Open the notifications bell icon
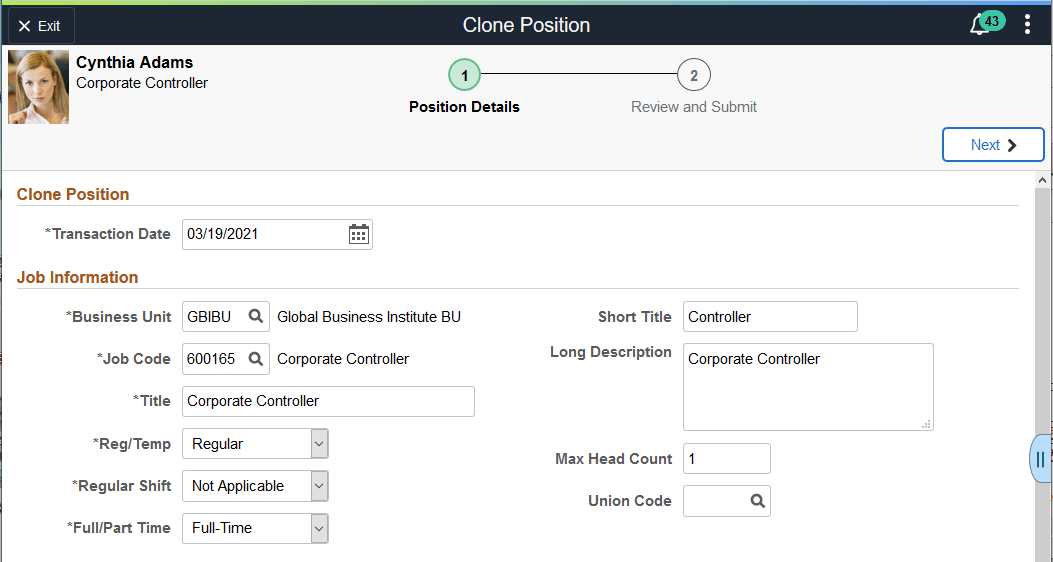Image resolution: width=1053 pixels, height=562 pixels. coord(980,26)
